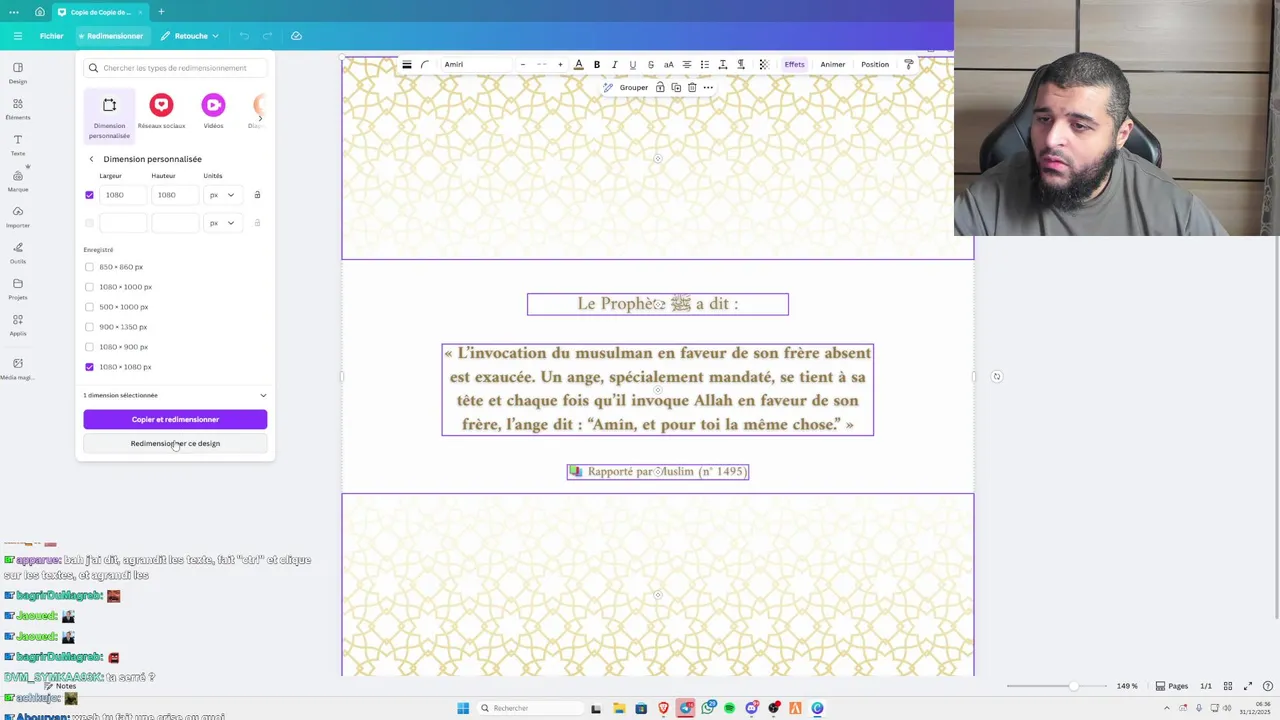Image resolution: width=1280 pixels, height=720 pixels.
Task: Select the Réseaux sociaux category
Action: [x=161, y=112]
